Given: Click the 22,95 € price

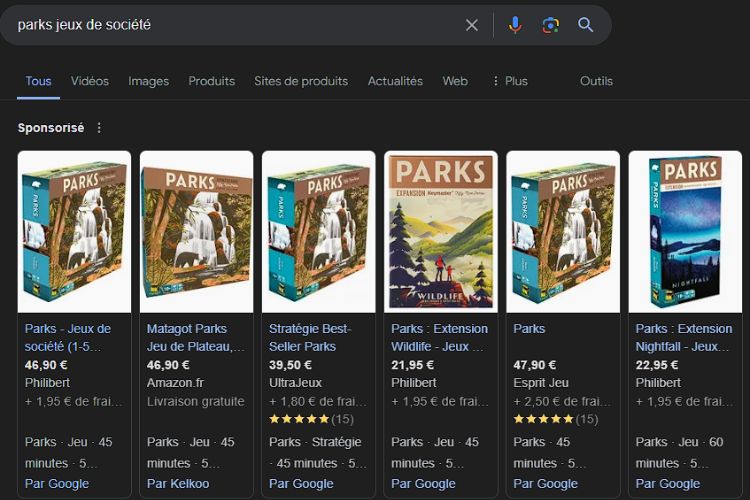Looking at the screenshot, I should 657,365.
